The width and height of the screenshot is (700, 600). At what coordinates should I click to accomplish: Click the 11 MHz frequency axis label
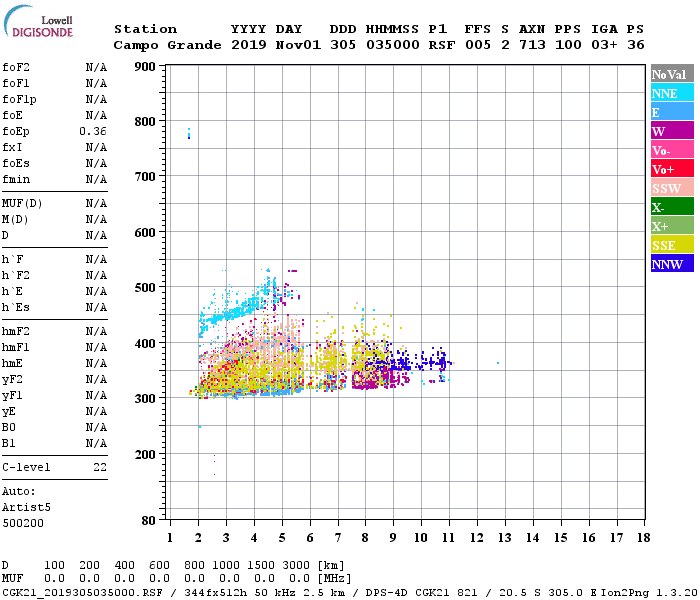coord(448,538)
